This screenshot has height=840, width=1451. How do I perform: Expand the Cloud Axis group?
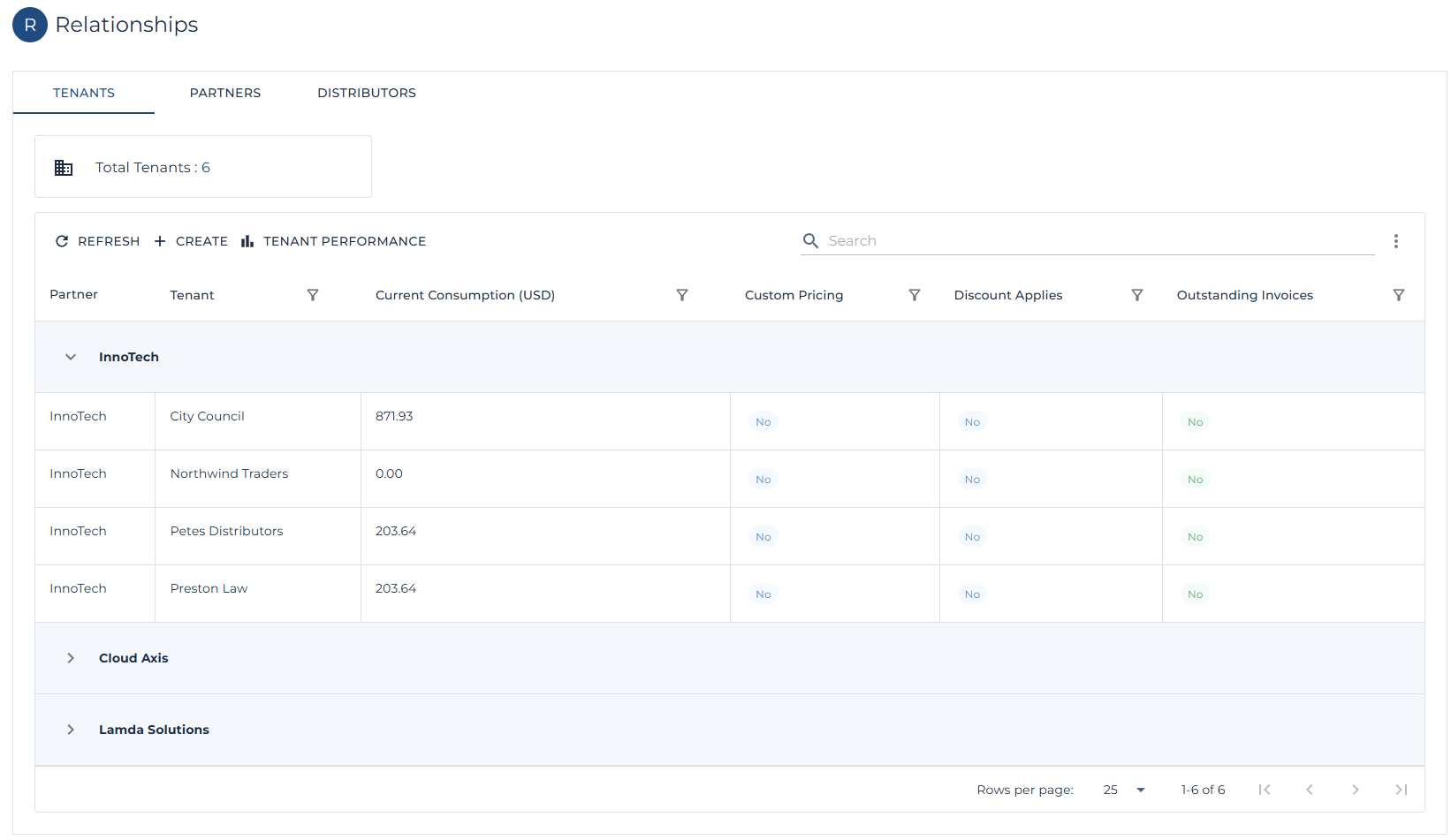click(x=71, y=658)
